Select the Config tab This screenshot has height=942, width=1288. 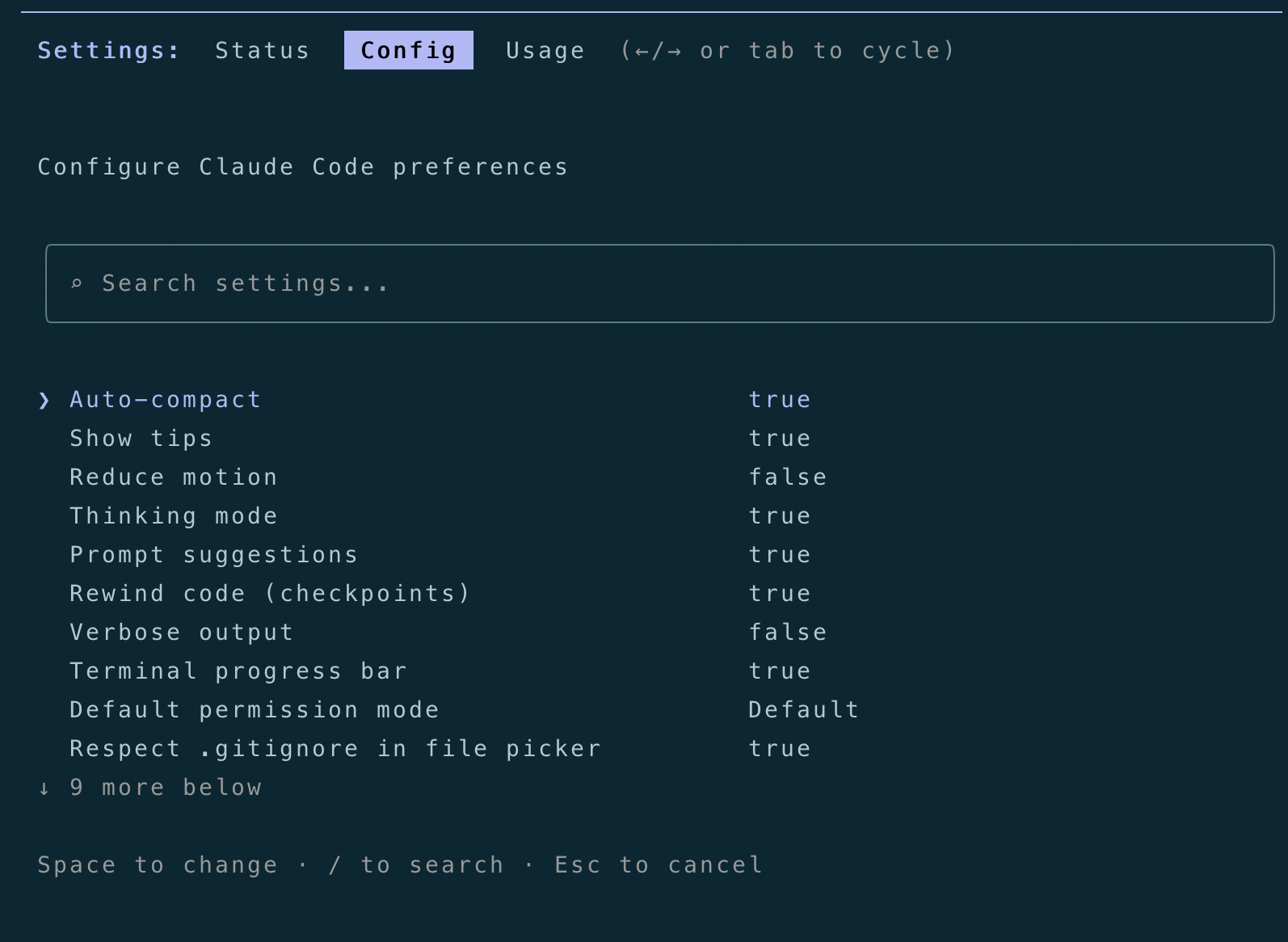click(408, 50)
